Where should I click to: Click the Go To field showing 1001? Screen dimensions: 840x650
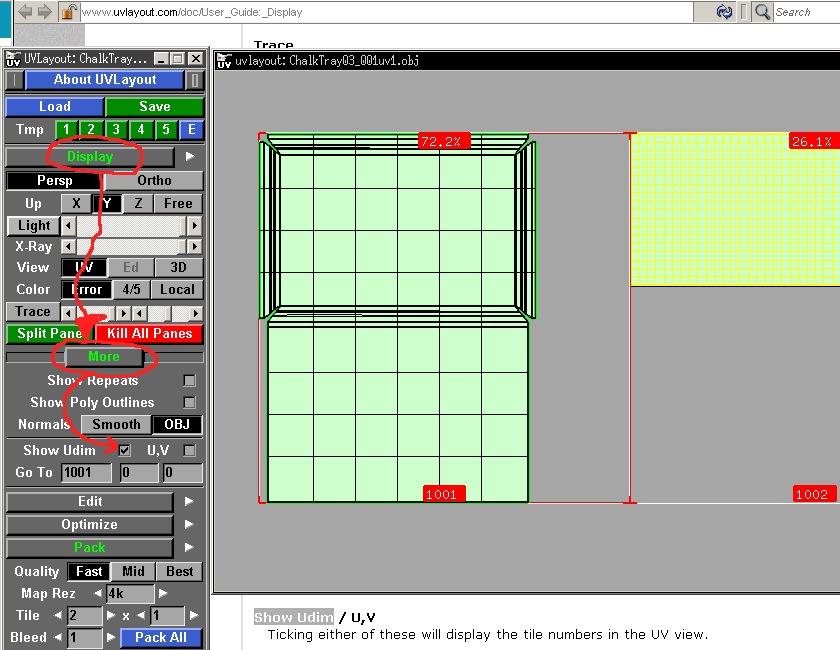(x=86, y=473)
